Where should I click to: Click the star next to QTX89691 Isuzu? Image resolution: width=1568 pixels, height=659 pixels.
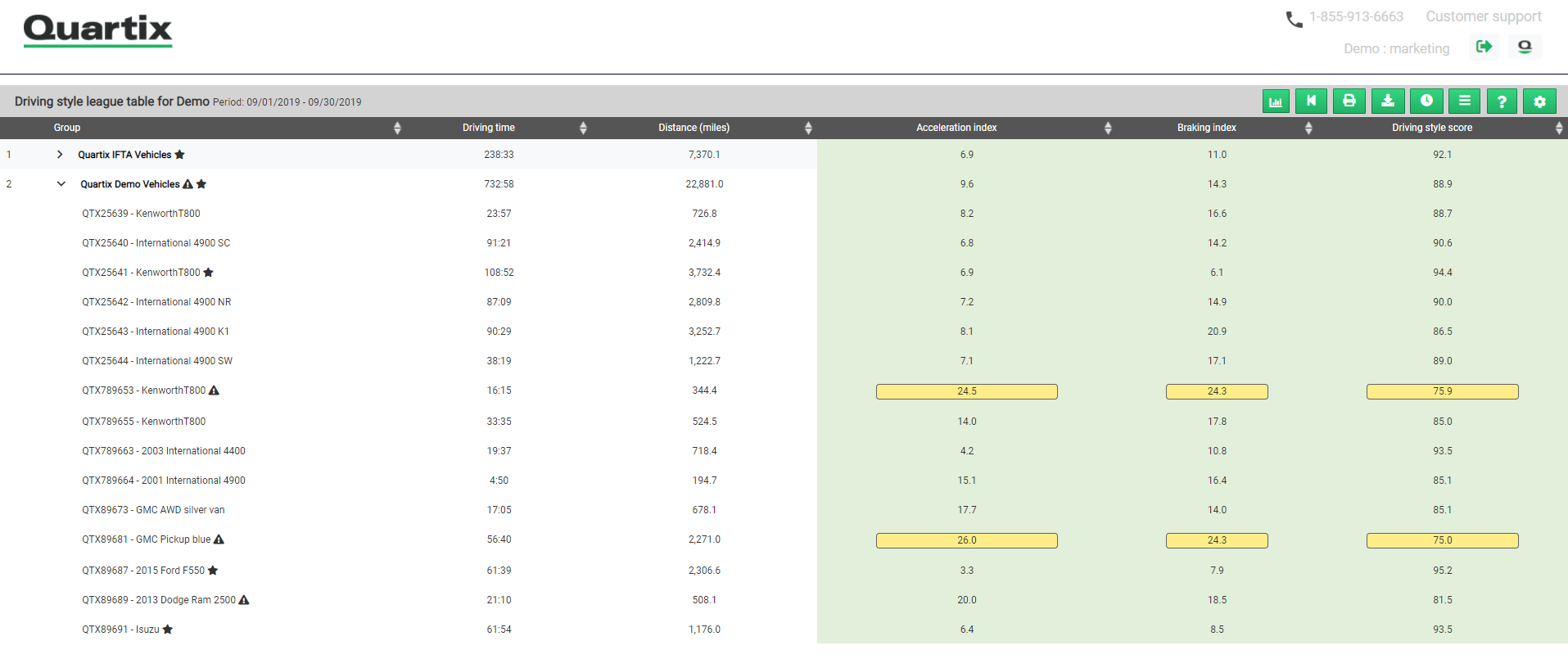click(168, 630)
